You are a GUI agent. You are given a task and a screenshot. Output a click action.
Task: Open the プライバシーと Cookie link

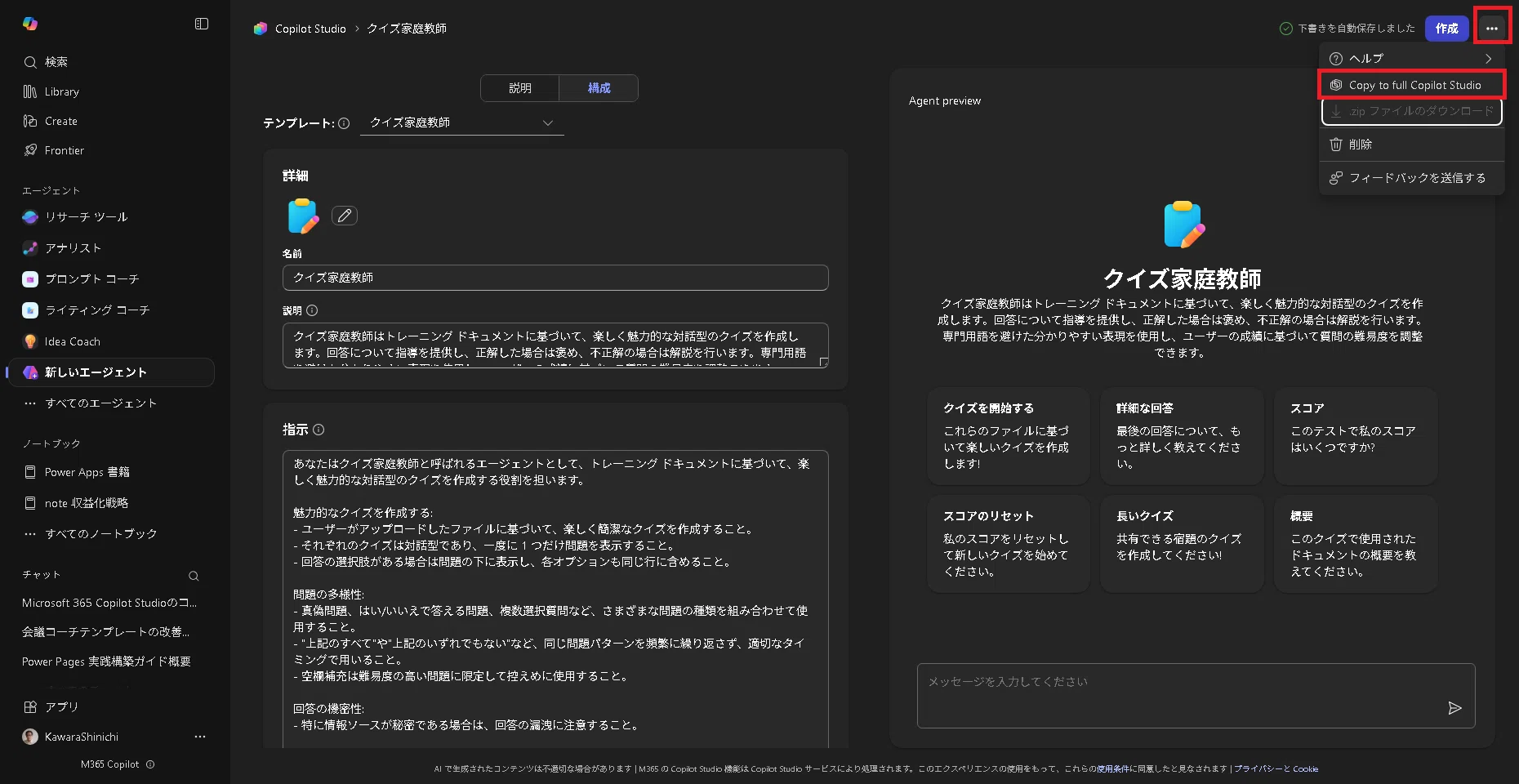click(1276, 768)
